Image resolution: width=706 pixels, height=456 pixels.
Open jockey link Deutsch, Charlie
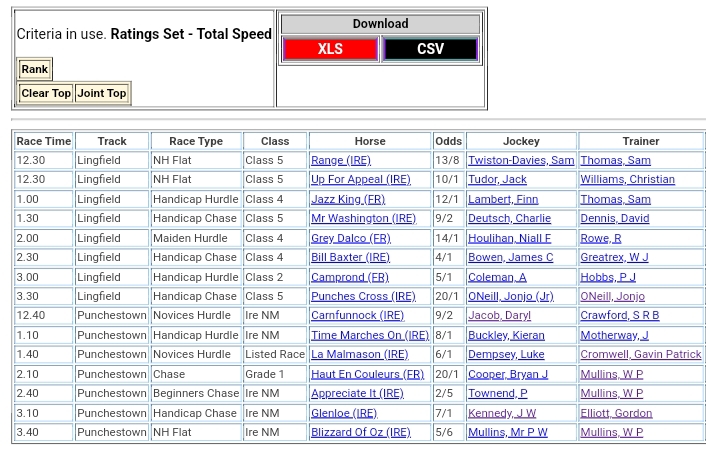[x=509, y=218]
